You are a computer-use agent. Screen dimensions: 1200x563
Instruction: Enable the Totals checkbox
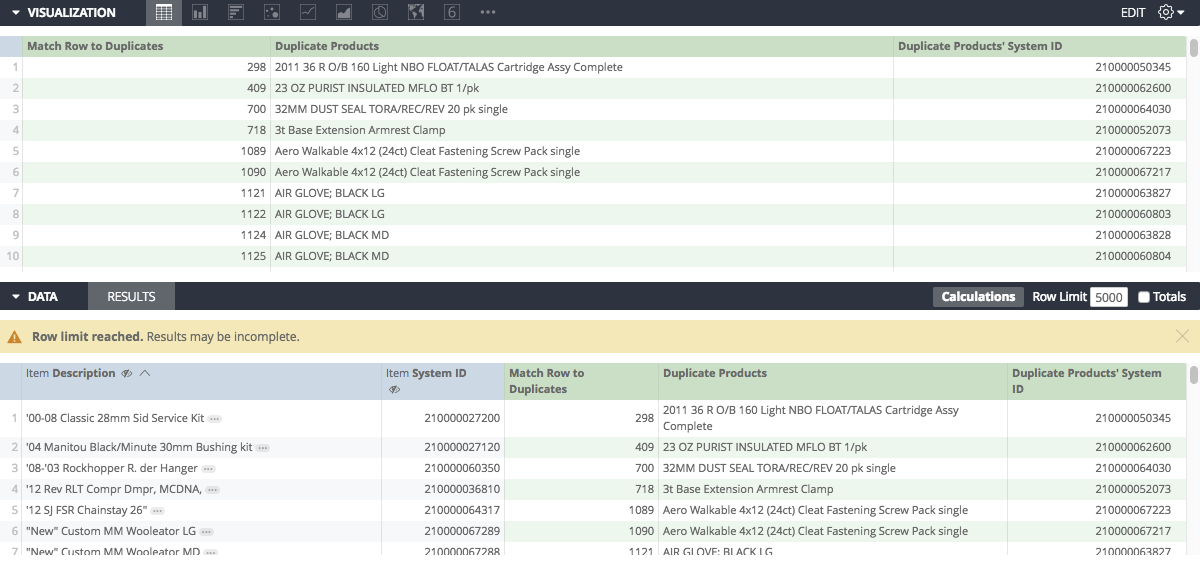pos(1144,297)
